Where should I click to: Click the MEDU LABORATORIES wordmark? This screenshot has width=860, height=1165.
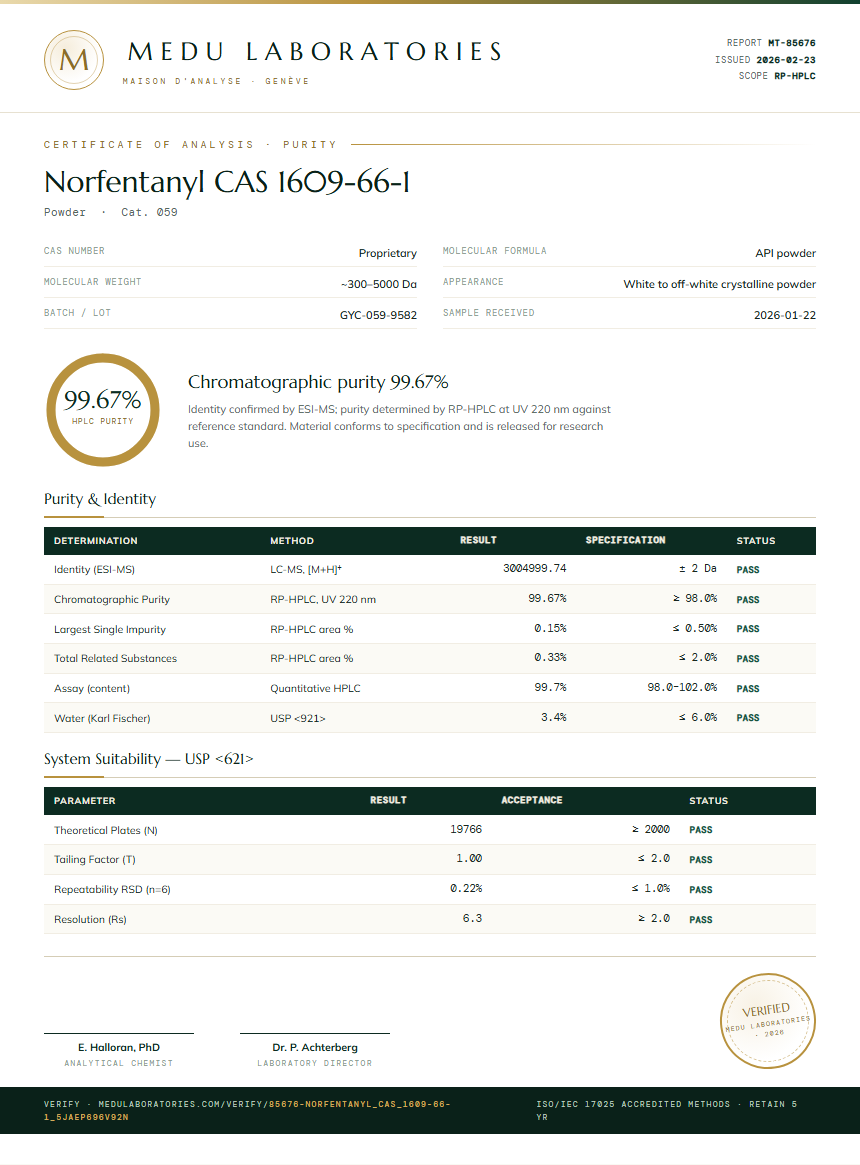coord(315,51)
